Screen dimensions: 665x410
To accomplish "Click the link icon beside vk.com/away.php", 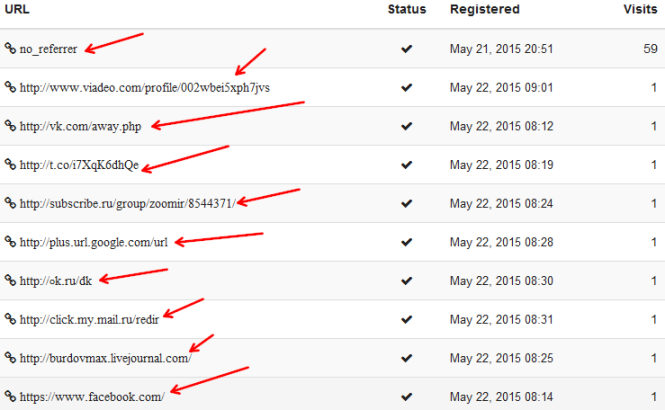I will [x=10, y=126].
